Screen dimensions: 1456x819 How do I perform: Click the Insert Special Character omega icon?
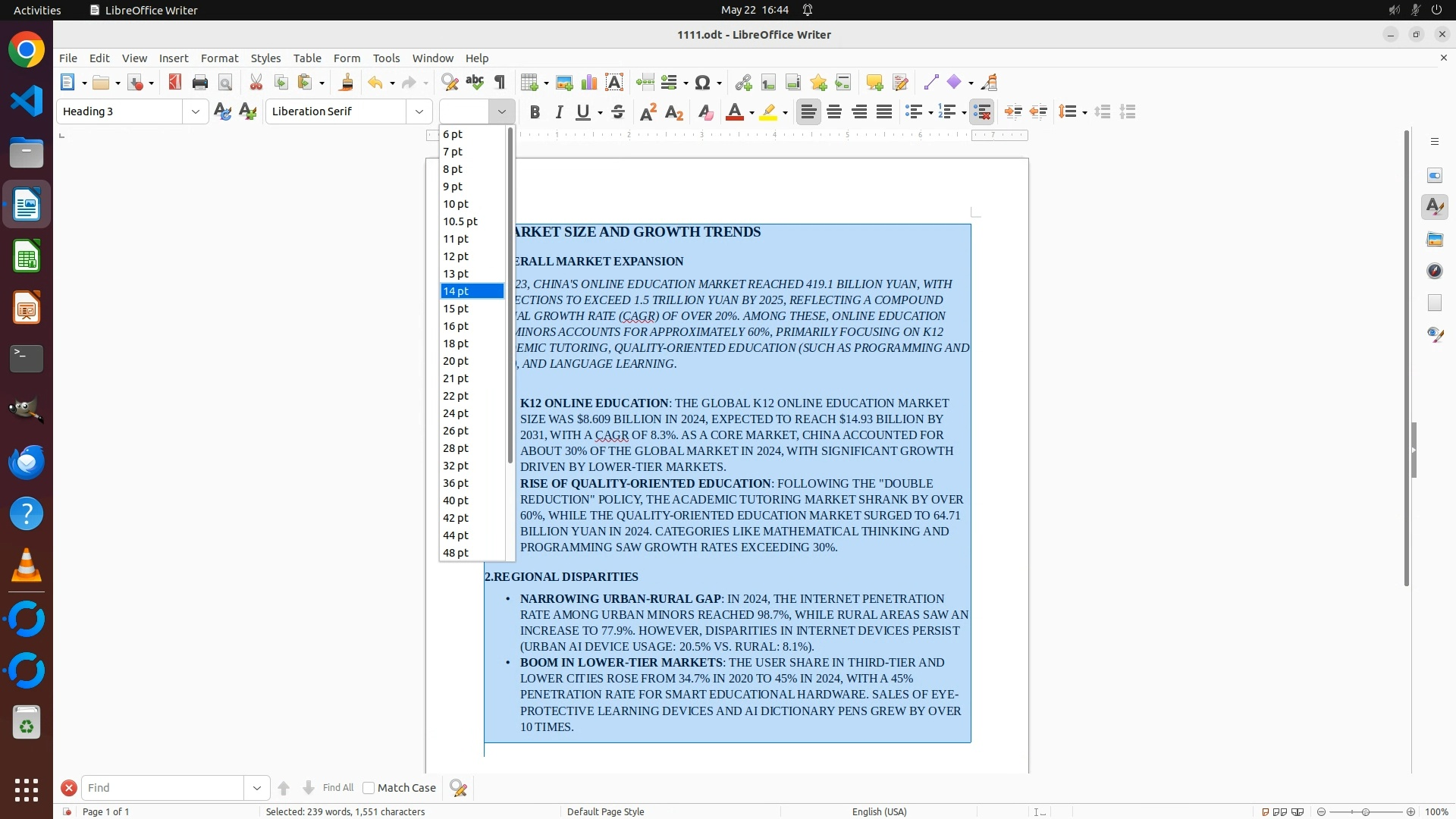point(702,83)
